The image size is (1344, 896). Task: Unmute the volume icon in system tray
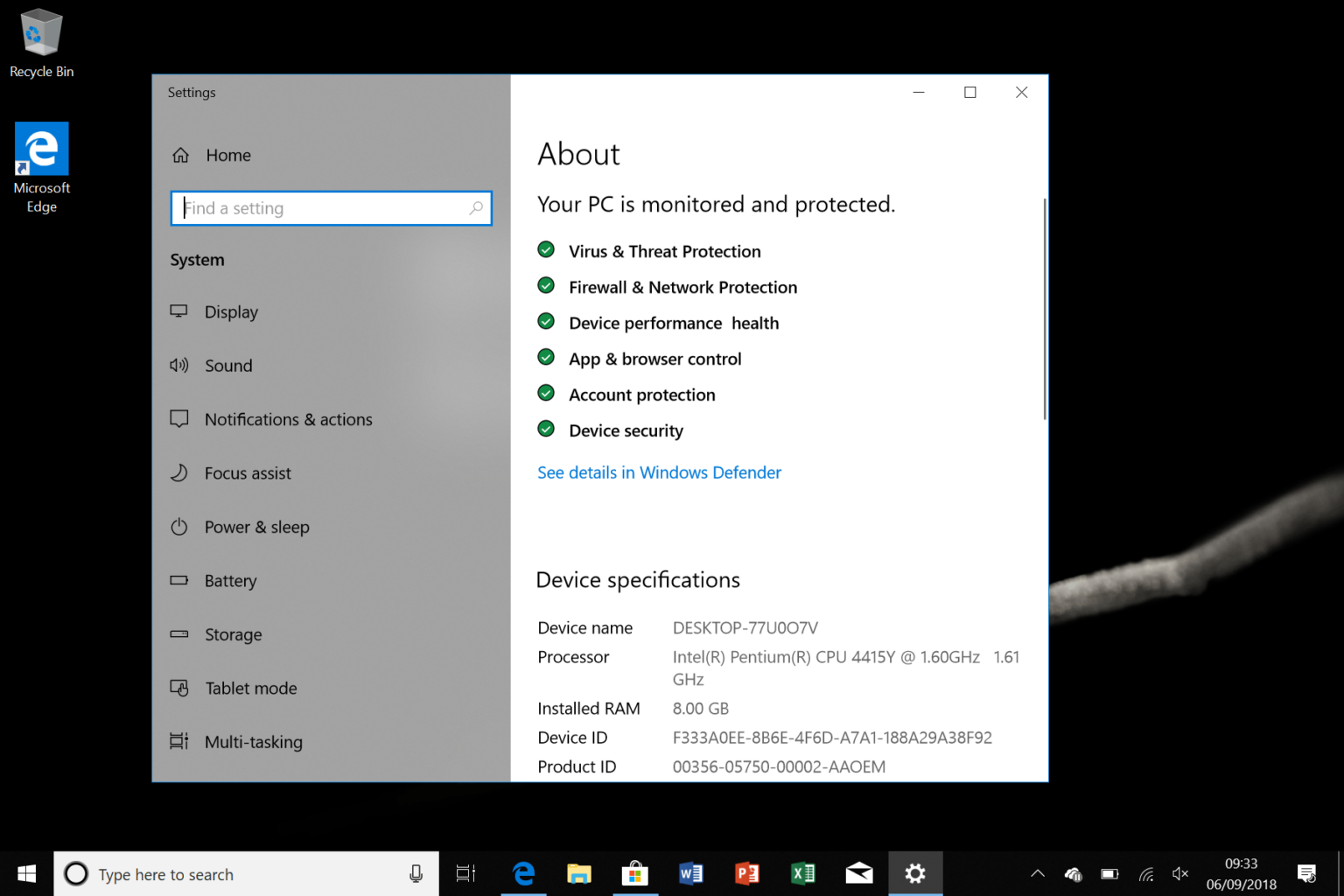click(1180, 873)
